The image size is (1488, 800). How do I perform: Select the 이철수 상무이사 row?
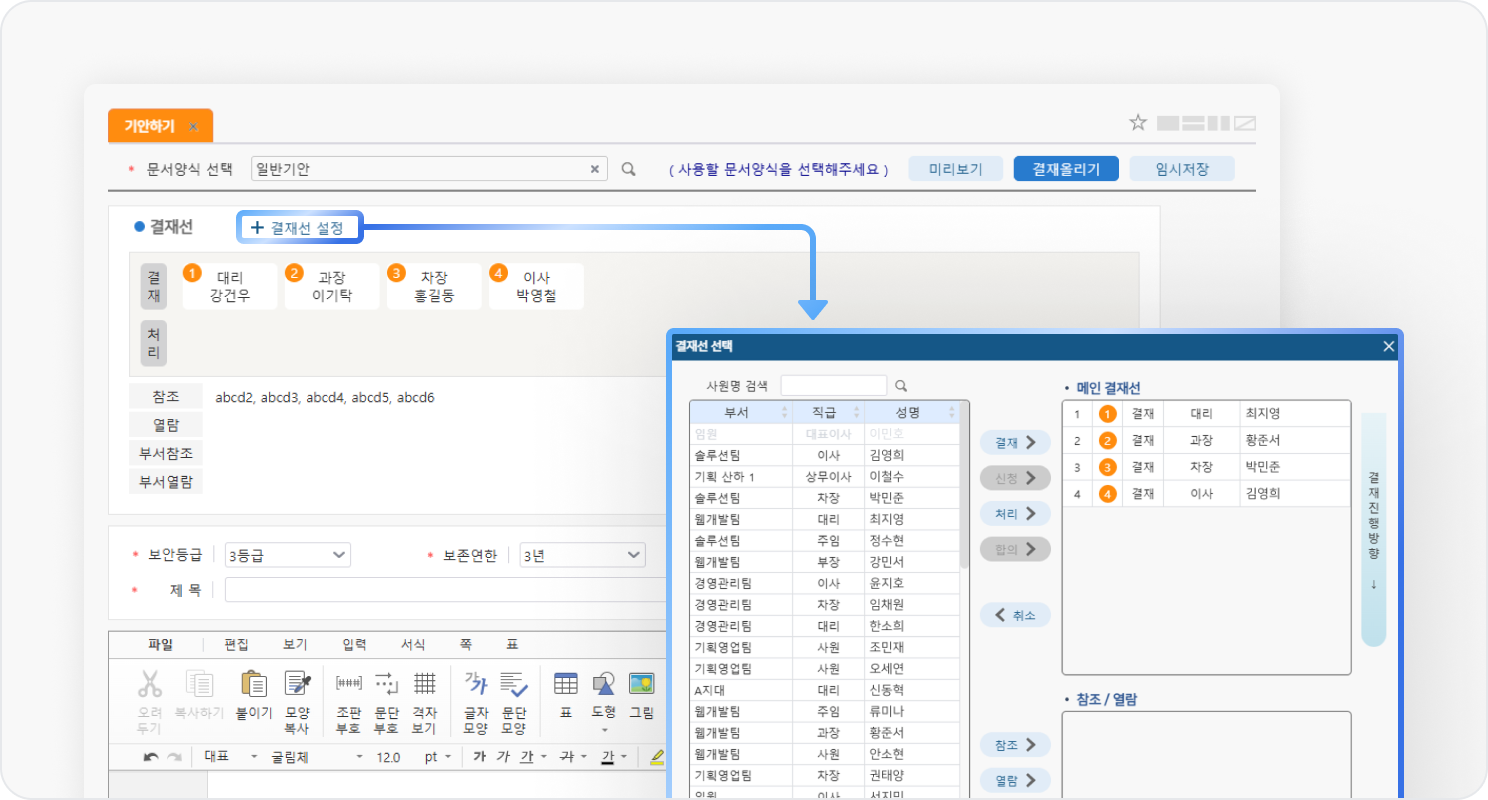point(824,477)
